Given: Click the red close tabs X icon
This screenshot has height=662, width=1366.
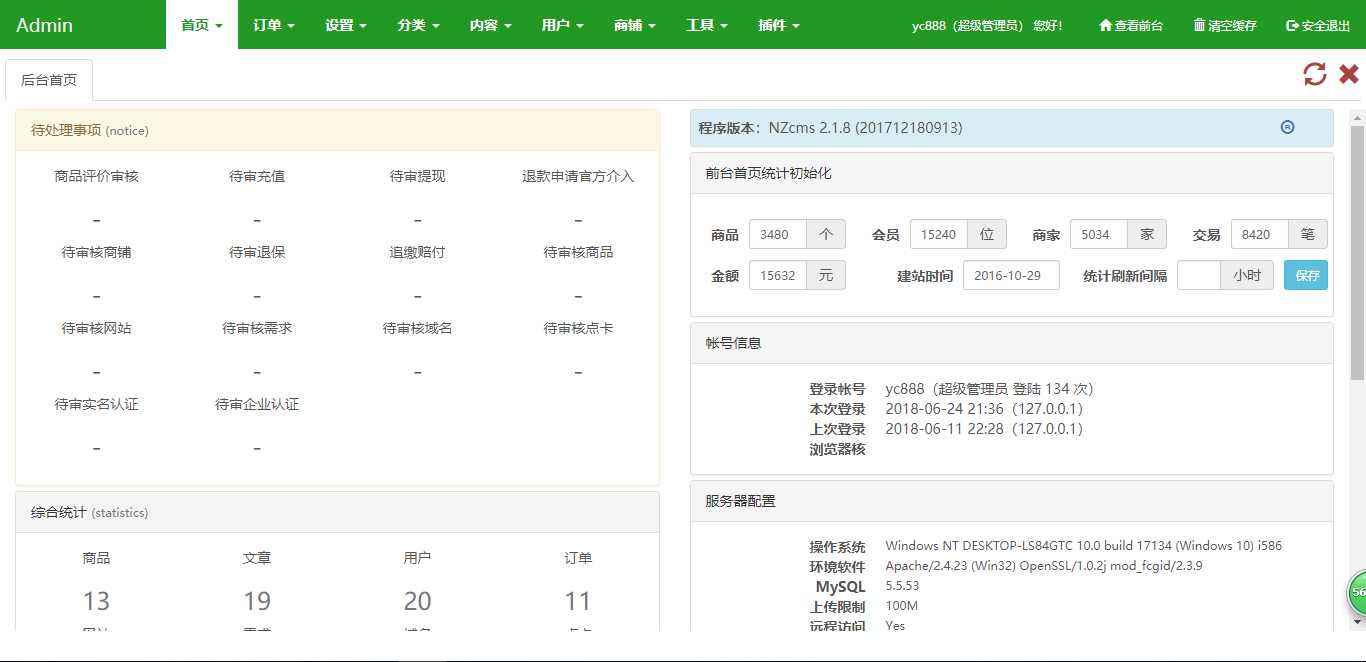Looking at the screenshot, I should pos(1349,74).
